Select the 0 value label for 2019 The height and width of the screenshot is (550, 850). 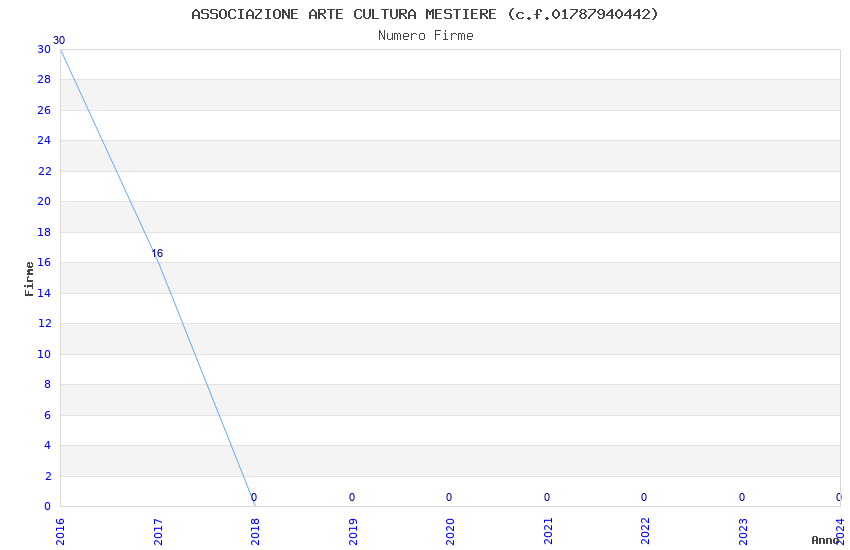pos(352,497)
